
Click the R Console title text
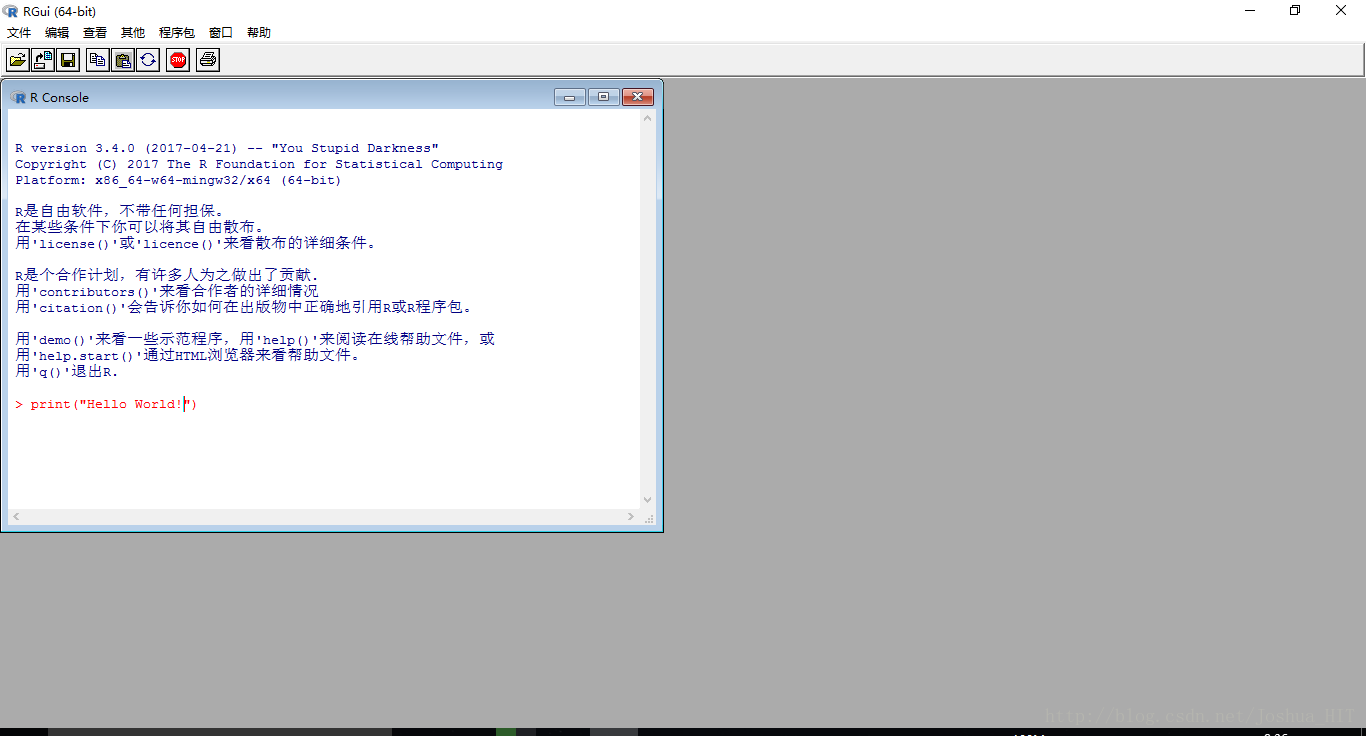(x=59, y=97)
